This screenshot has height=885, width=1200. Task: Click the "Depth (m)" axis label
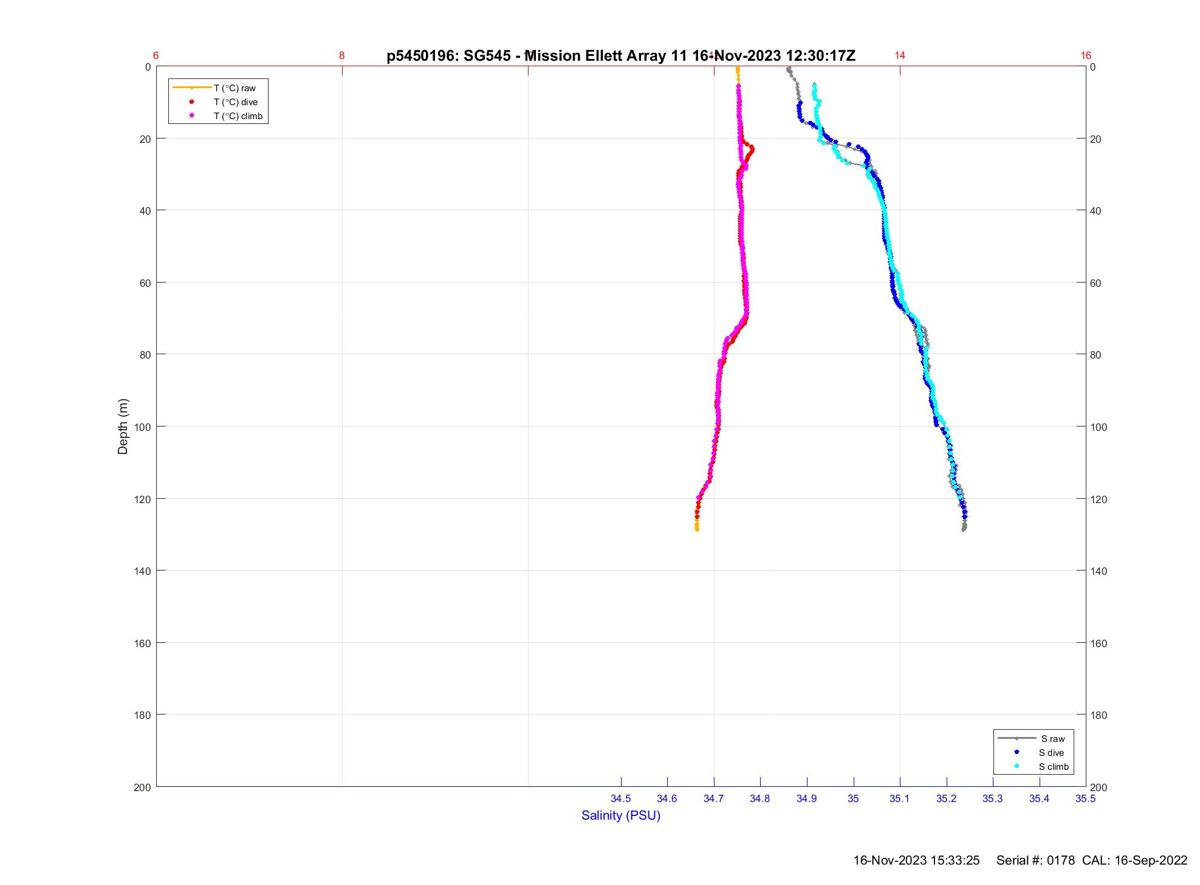point(124,426)
